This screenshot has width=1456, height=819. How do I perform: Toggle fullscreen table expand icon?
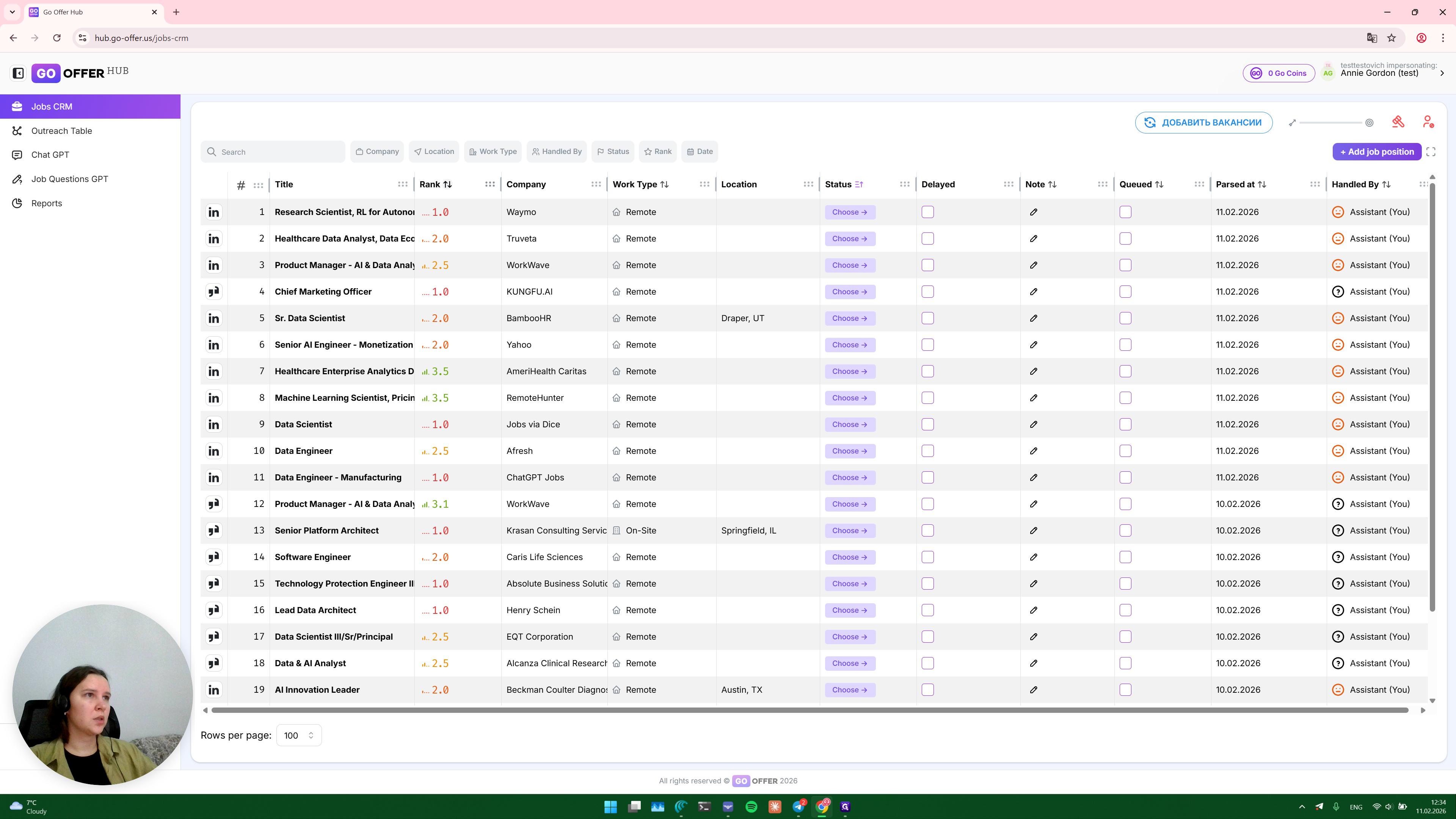click(1431, 152)
